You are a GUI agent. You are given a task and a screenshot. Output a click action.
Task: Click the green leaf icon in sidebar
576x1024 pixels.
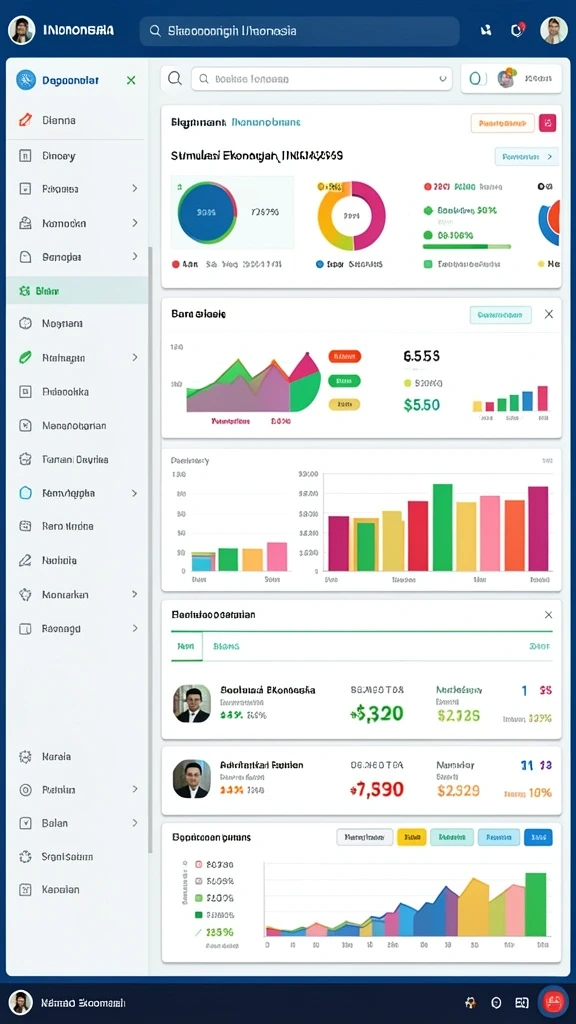coord(25,357)
